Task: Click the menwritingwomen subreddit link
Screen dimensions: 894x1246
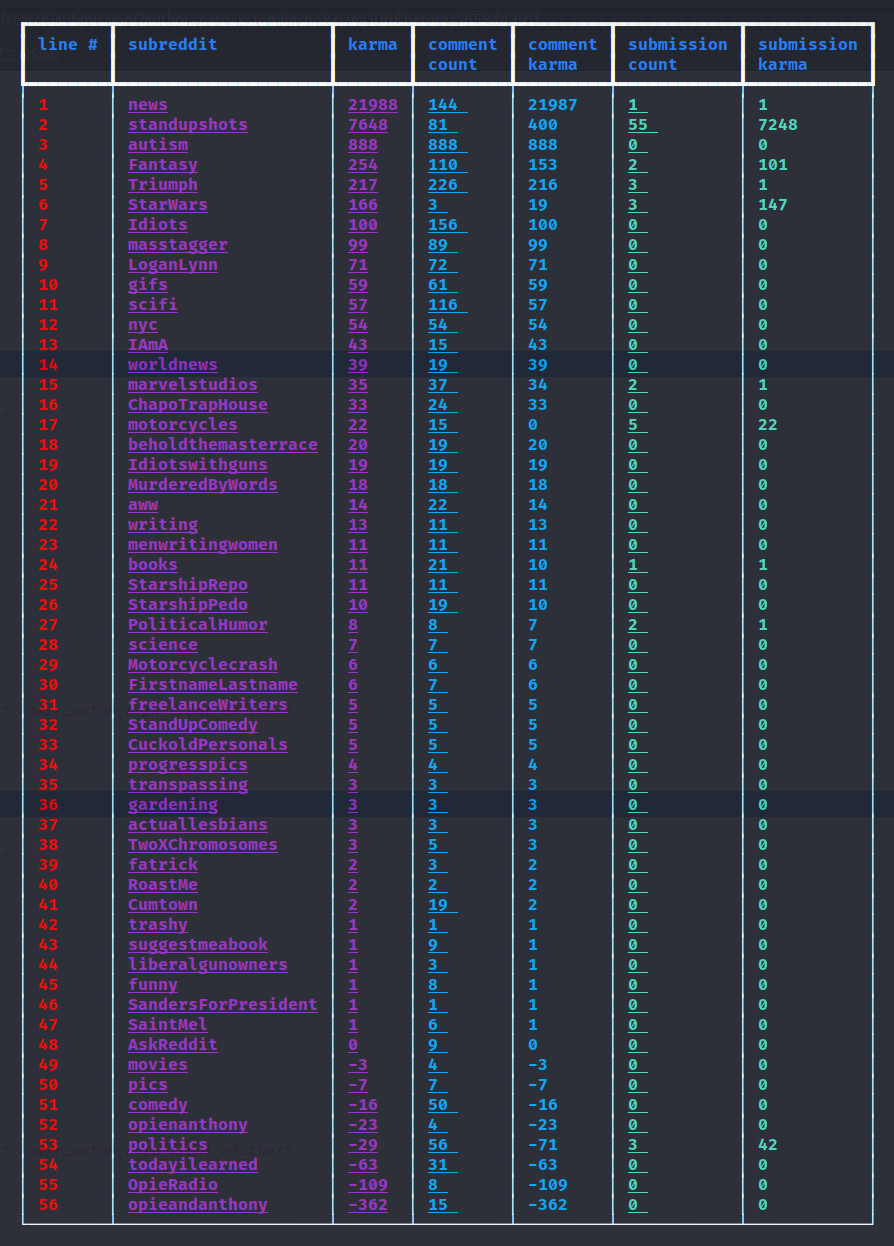Action: [203, 545]
